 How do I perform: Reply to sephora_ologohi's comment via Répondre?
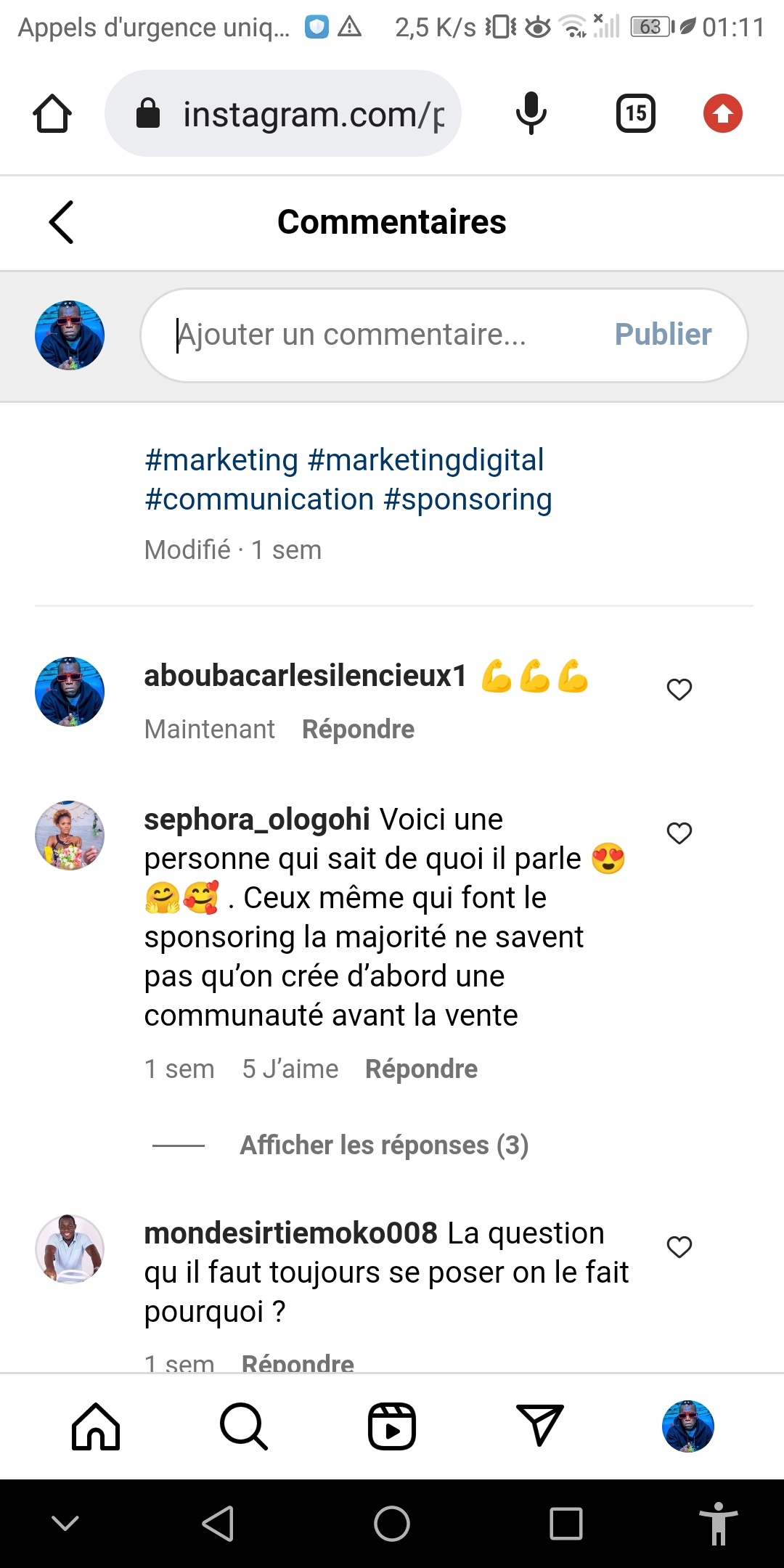point(421,1069)
